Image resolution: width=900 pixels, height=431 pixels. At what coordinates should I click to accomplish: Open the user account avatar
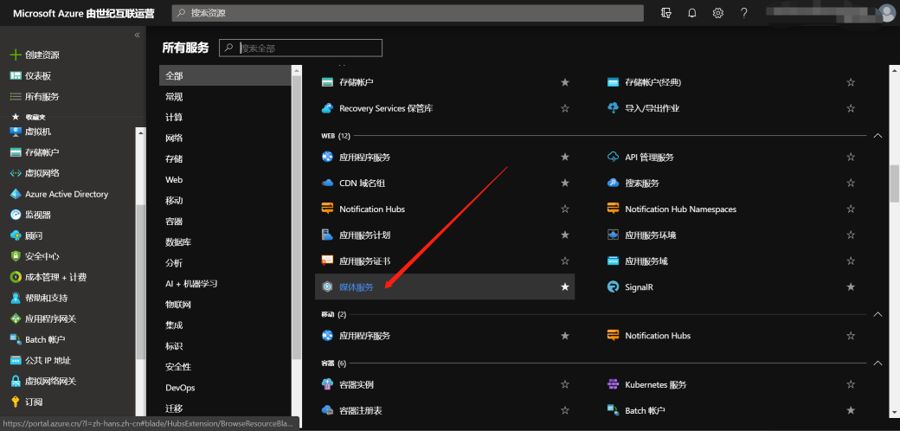[x=887, y=13]
